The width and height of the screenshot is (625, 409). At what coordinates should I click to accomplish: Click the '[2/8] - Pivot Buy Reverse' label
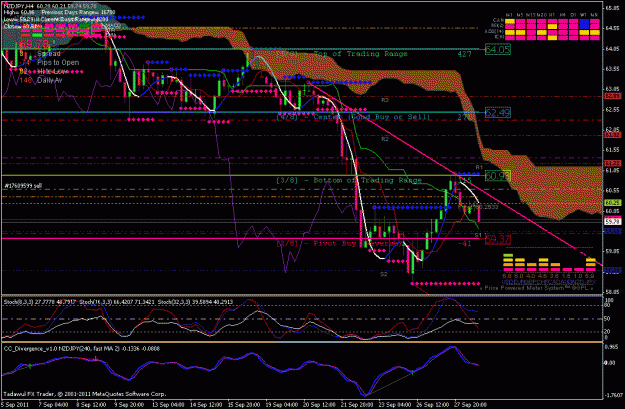(339, 243)
